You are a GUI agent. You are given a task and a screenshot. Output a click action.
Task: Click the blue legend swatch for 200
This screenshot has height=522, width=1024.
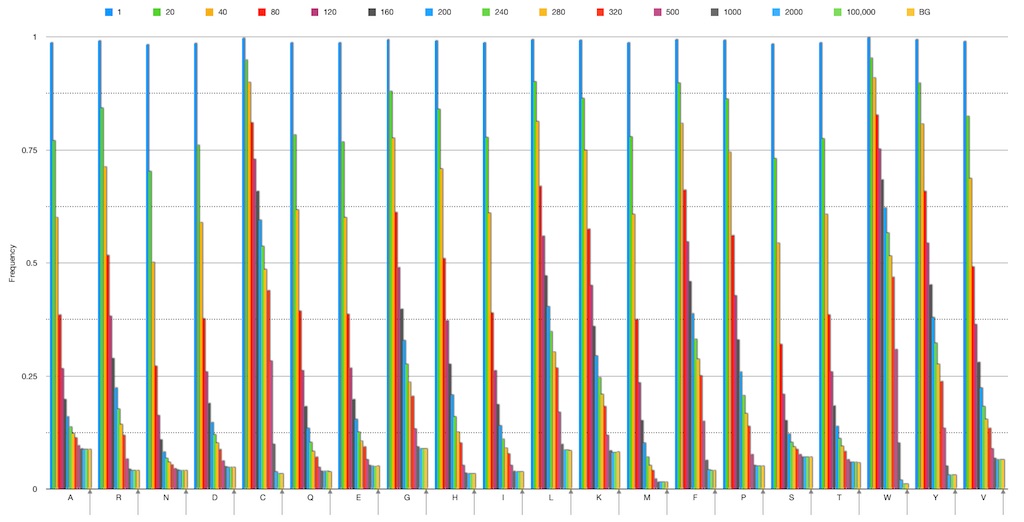click(428, 12)
